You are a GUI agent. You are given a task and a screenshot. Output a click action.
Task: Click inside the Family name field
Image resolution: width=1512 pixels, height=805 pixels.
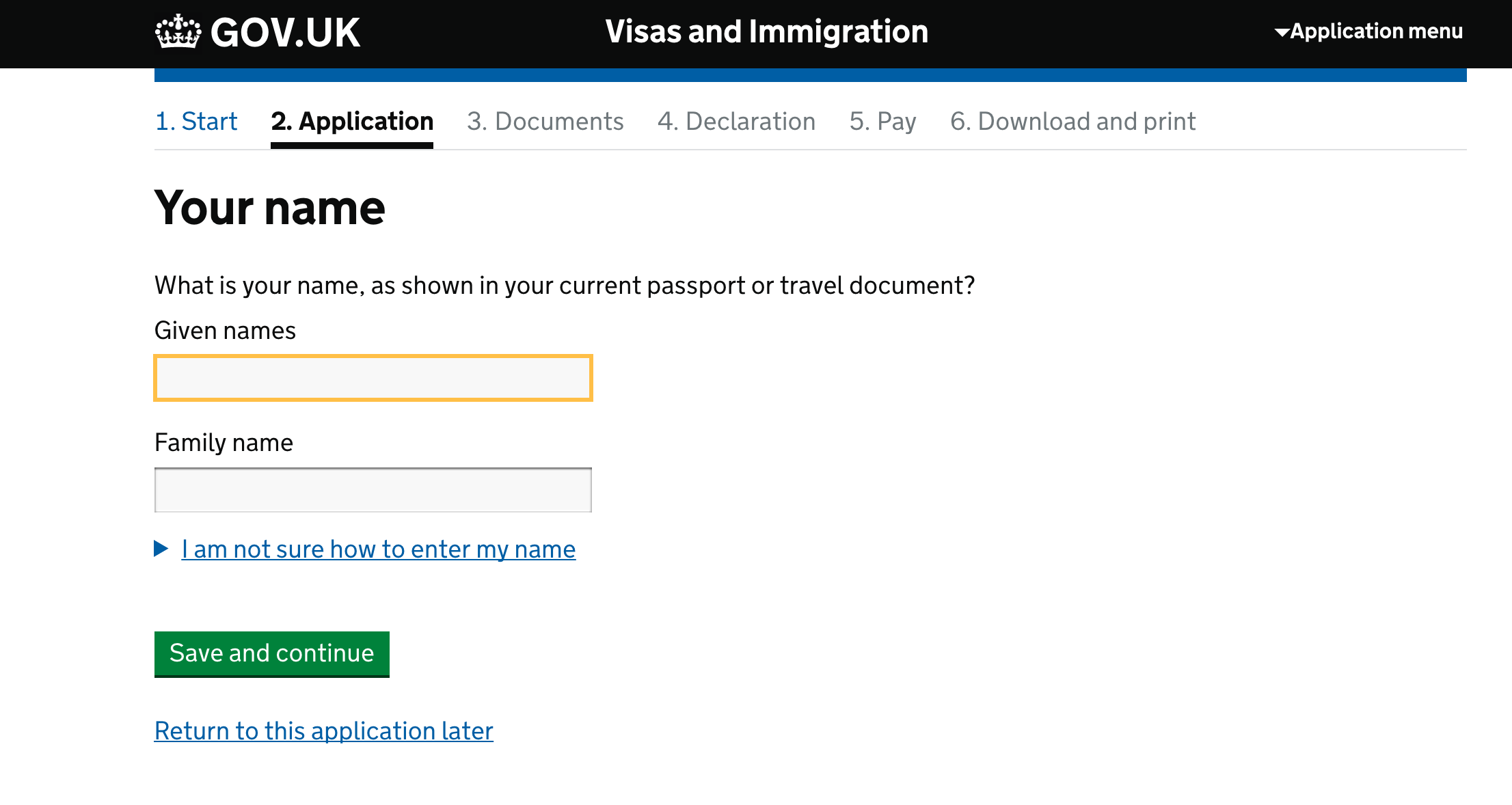[373, 489]
